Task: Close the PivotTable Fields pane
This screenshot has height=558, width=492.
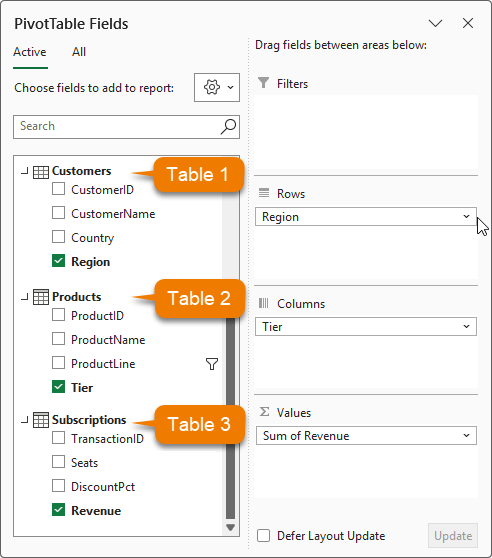Action: pos(468,23)
